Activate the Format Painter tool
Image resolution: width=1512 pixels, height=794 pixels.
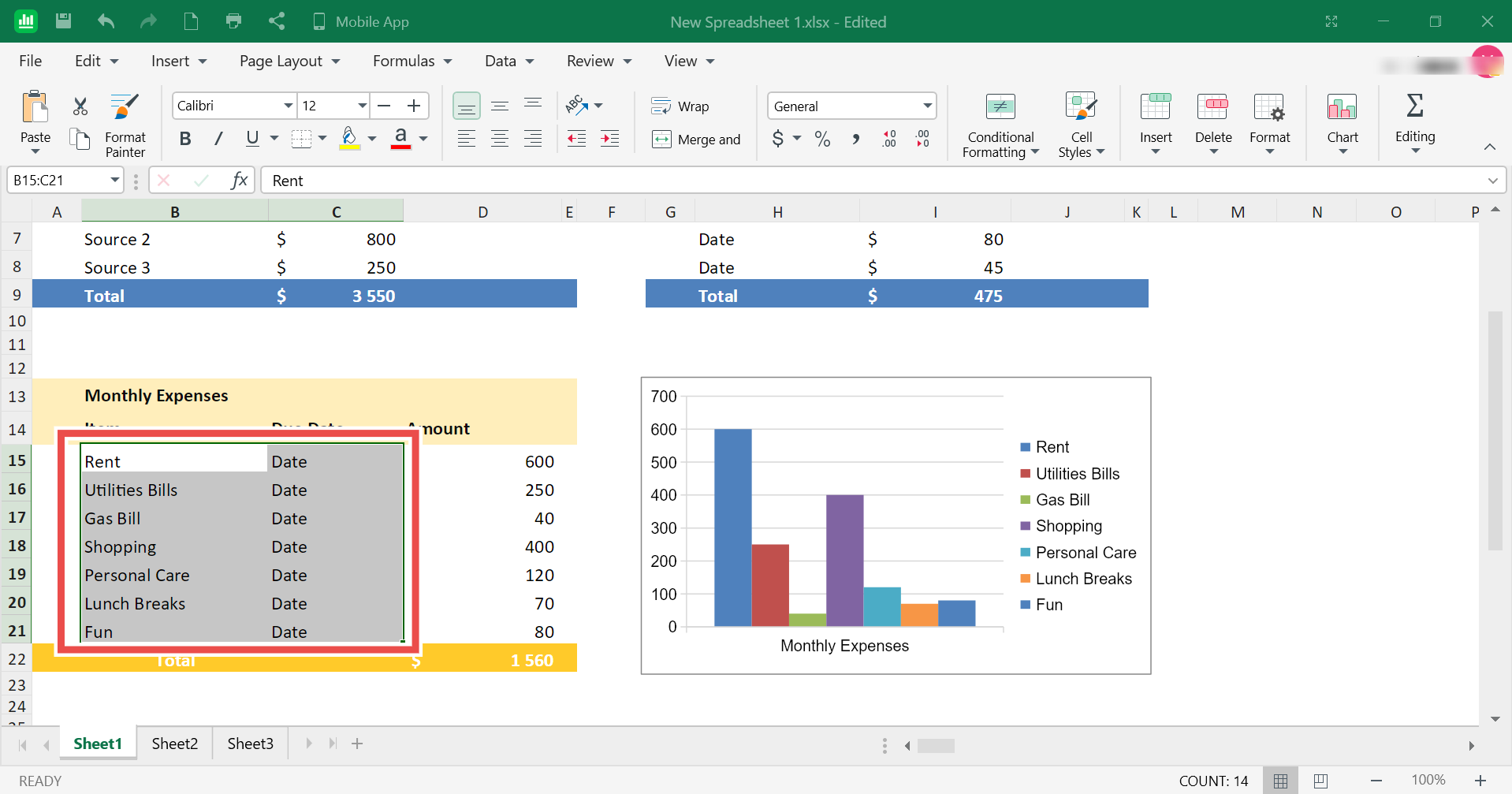pos(125,126)
